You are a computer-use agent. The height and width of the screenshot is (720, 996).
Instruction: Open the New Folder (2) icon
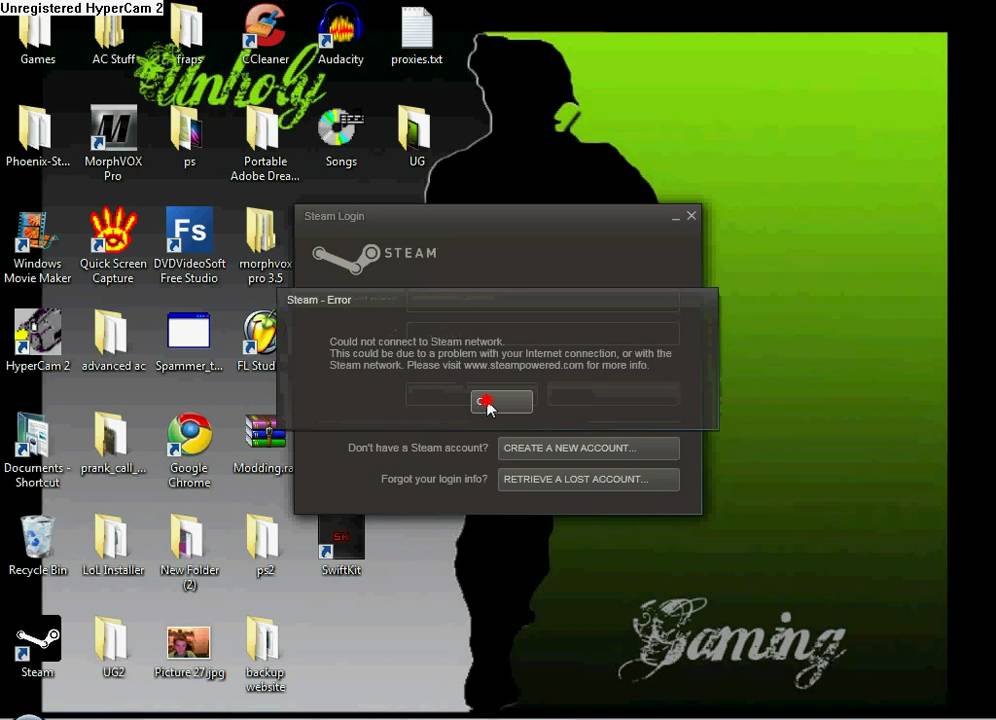click(189, 552)
